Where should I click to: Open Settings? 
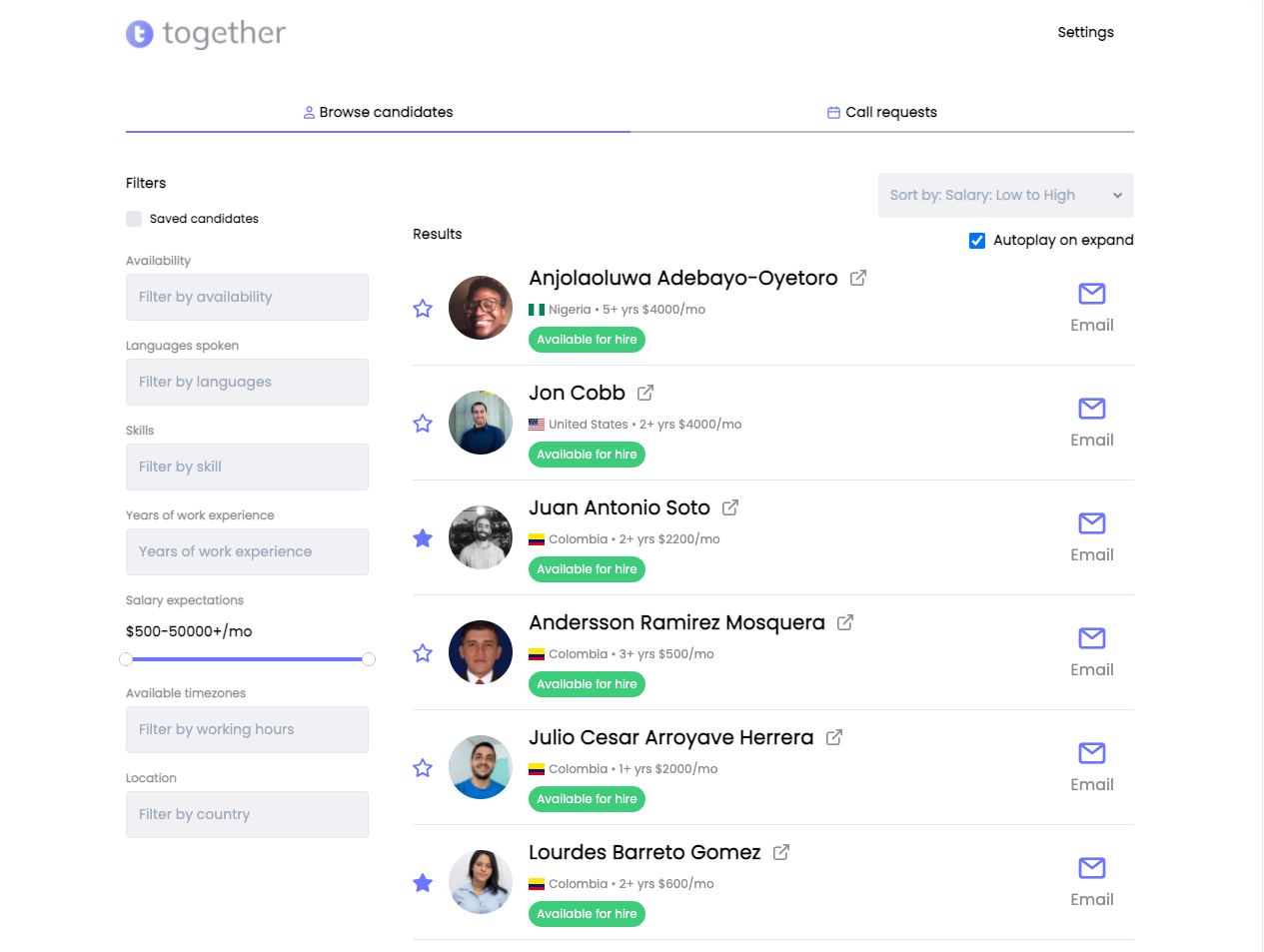point(1085,32)
